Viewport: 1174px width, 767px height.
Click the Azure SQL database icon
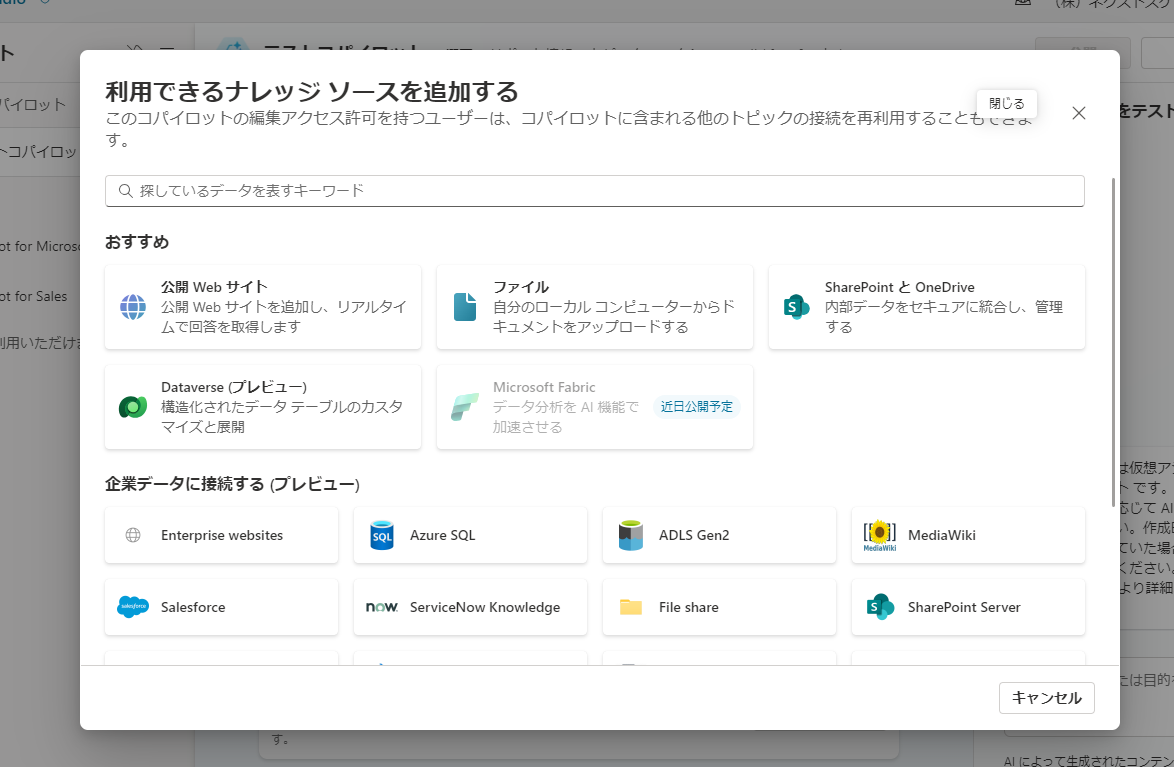[382, 535]
